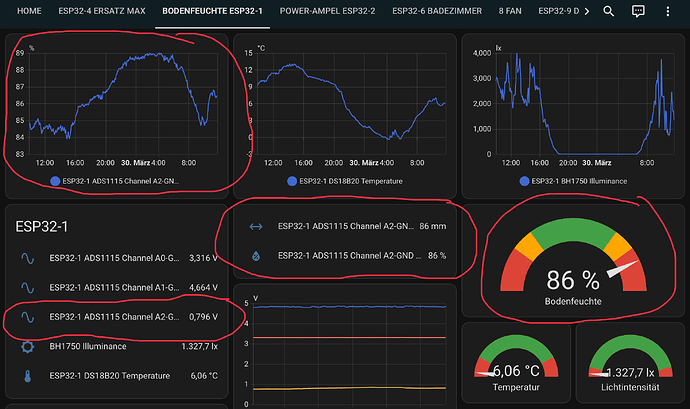Open the assistant chat bubble icon
The width and height of the screenshot is (690, 409).
pyautogui.click(x=638, y=11)
